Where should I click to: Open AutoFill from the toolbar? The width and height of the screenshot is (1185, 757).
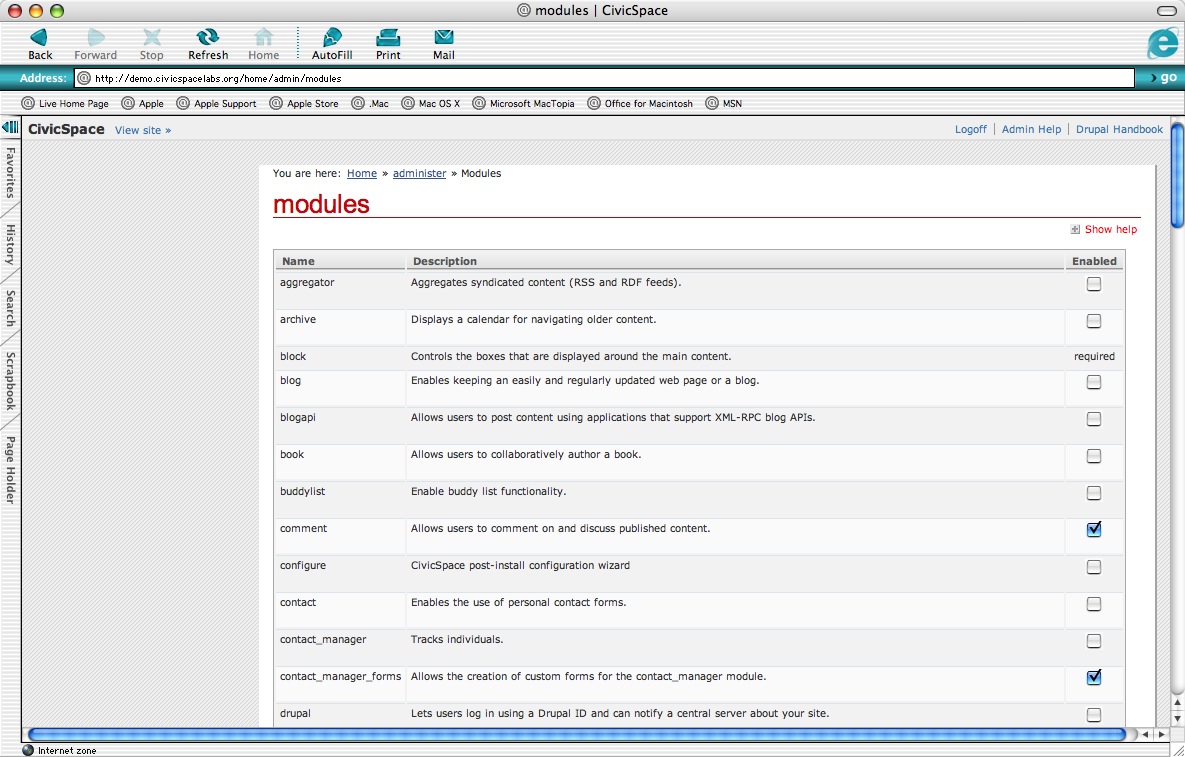[332, 44]
